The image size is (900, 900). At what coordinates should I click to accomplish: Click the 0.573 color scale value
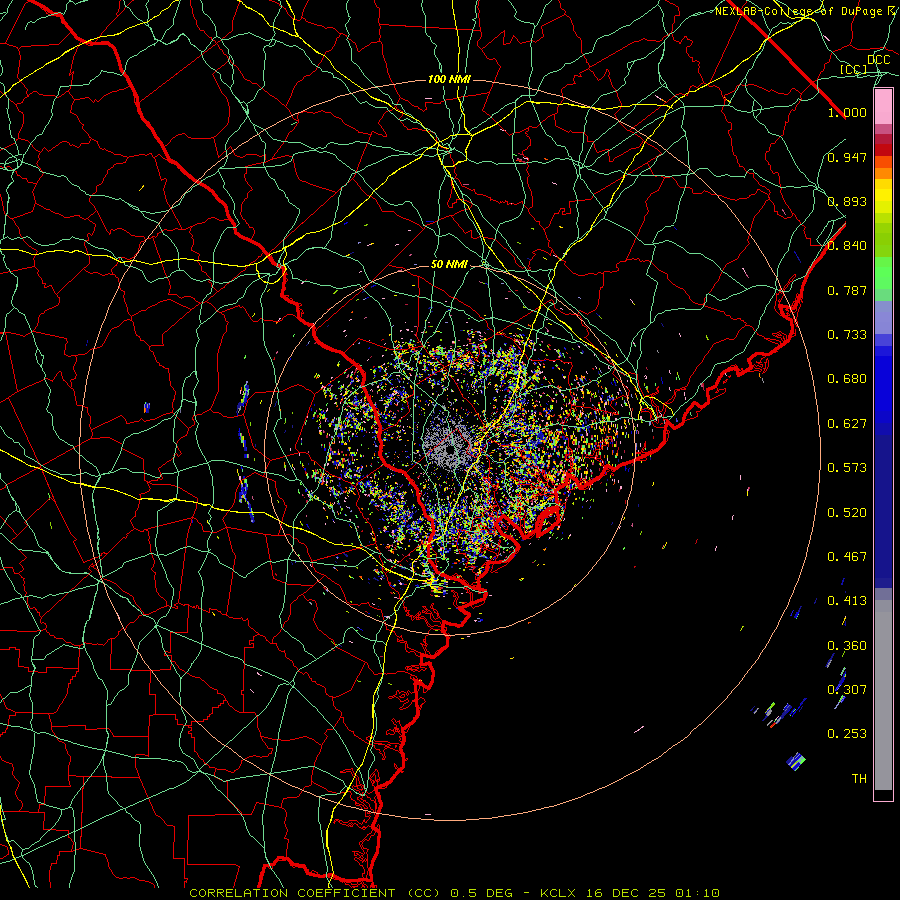tap(847, 468)
